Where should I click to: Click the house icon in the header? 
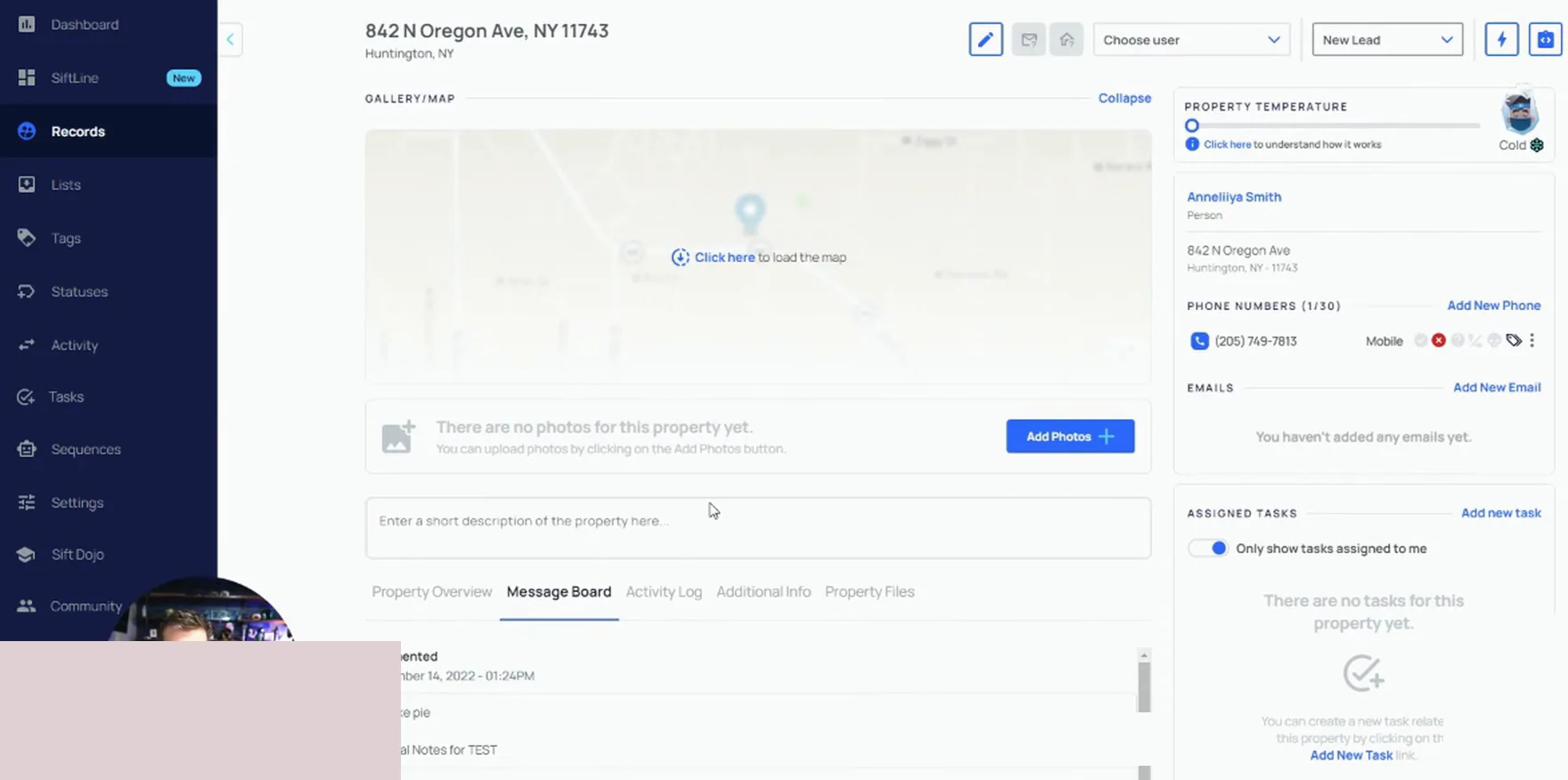pos(1066,39)
